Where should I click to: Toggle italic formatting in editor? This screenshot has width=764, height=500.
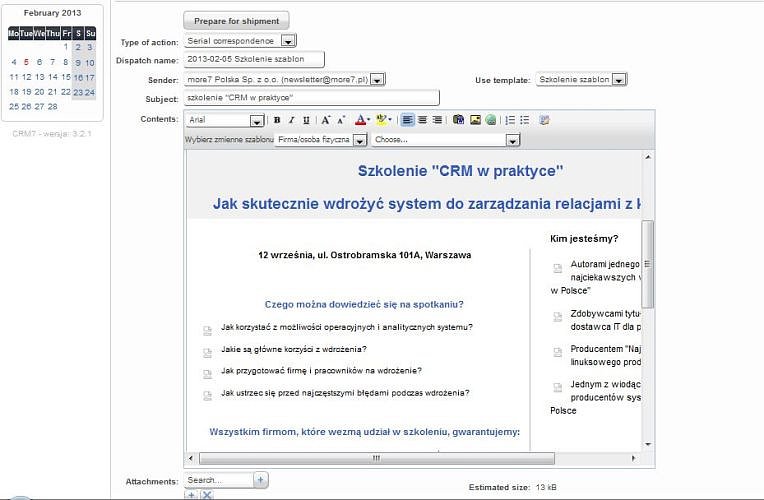pos(291,120)
